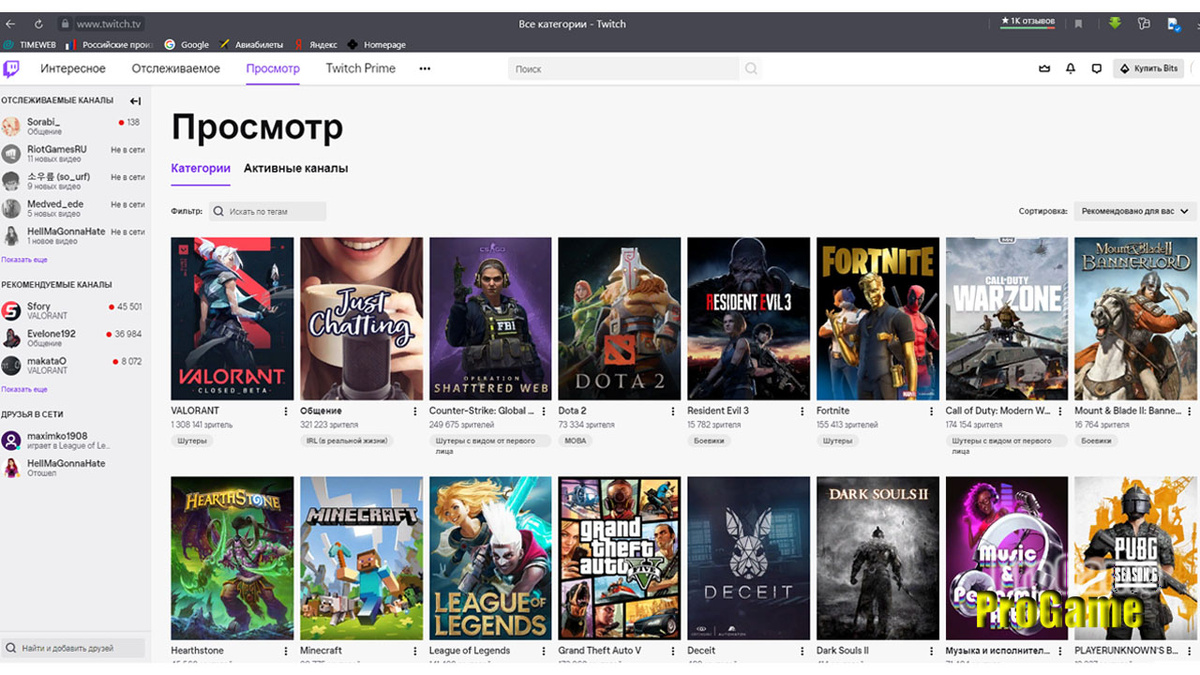Open the Mount & Blade II Bannerlord cover
1200x675 pixels.
pyautogui.click(x=1136, y=319)
